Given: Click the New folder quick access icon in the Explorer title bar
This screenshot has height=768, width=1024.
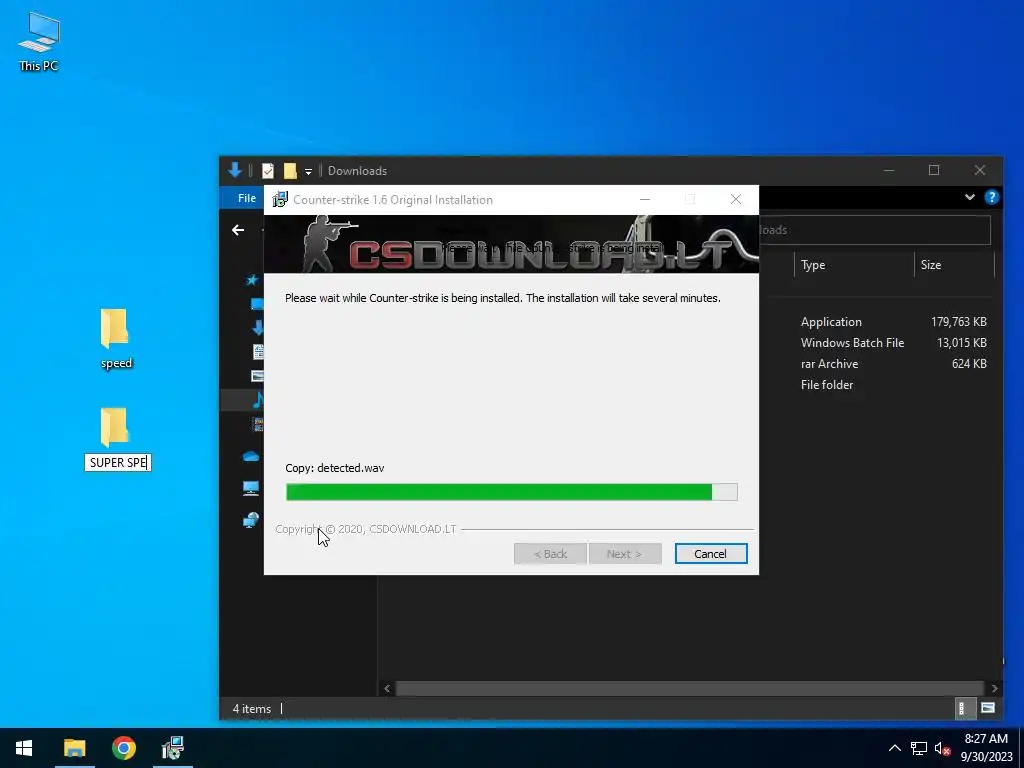Looking at the screenshot, I should [290, 170].
